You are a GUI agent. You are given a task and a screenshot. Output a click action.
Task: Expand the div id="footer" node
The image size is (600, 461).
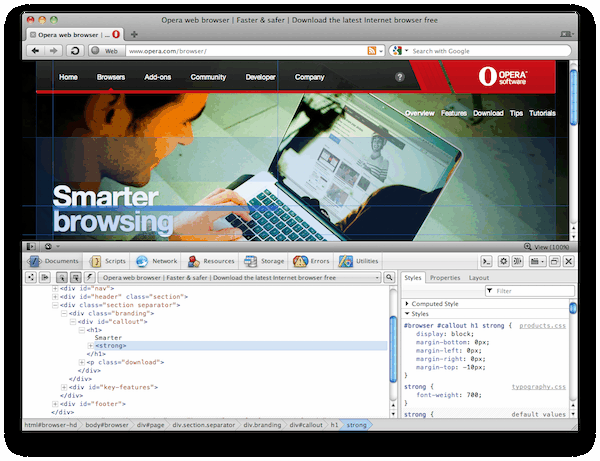55,404
